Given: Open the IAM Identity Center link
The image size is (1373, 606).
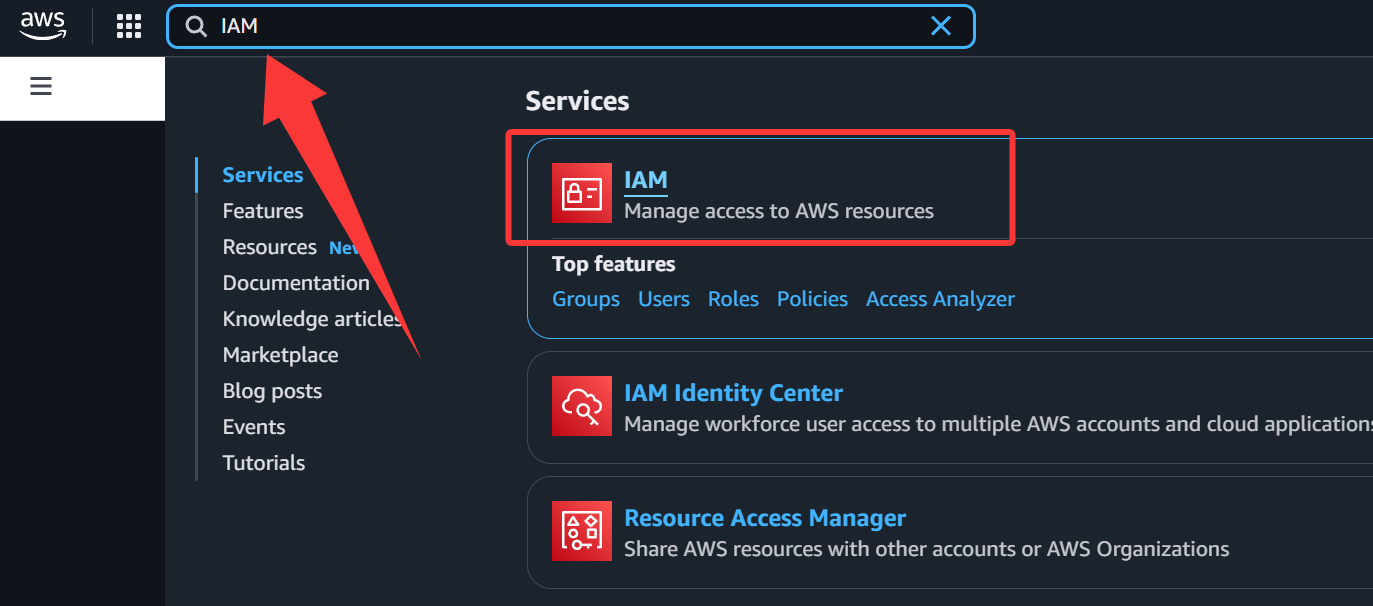Looking at the screenshot, I should coord(733,393).
